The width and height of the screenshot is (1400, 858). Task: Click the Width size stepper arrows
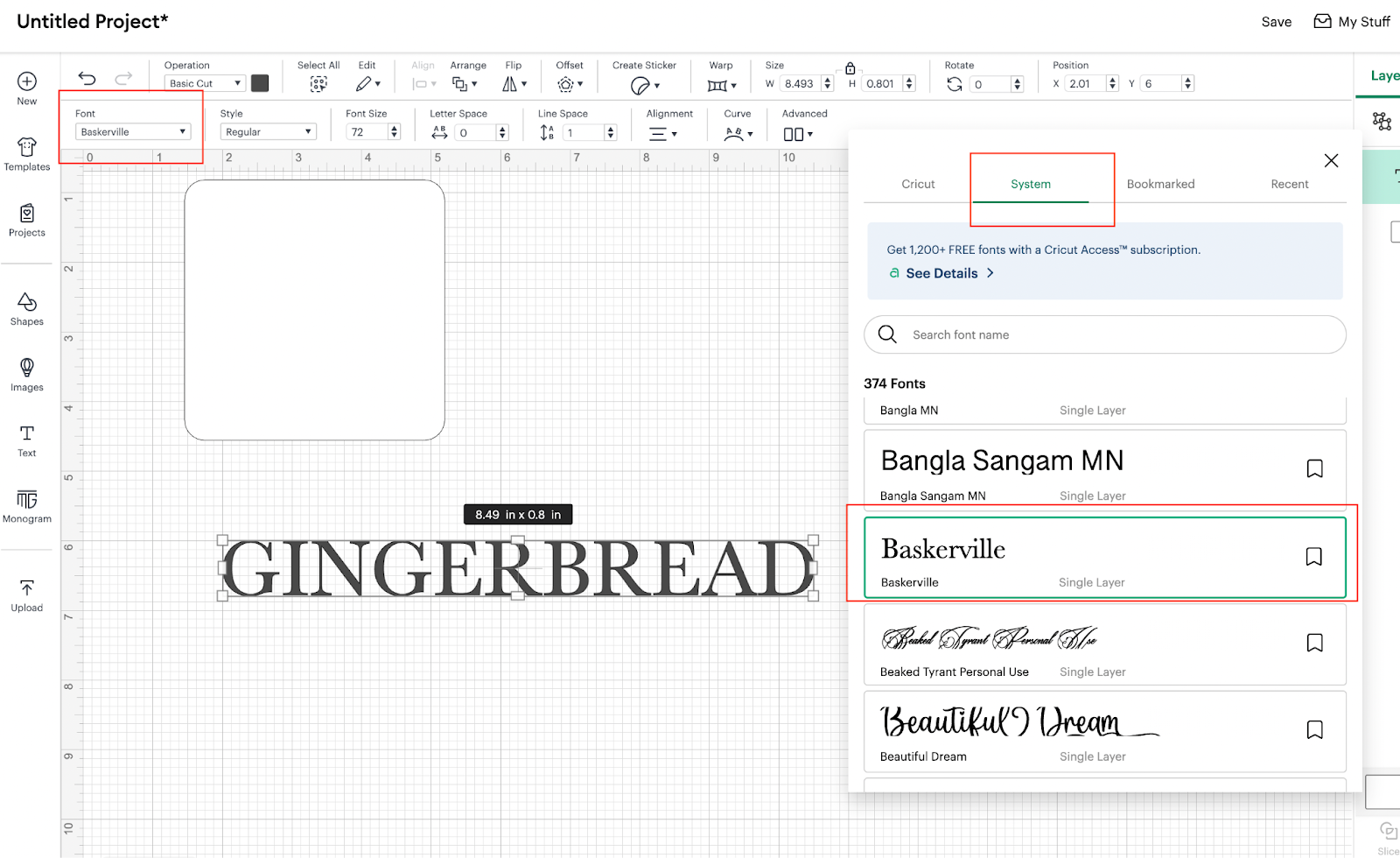(x=828, y=83)
